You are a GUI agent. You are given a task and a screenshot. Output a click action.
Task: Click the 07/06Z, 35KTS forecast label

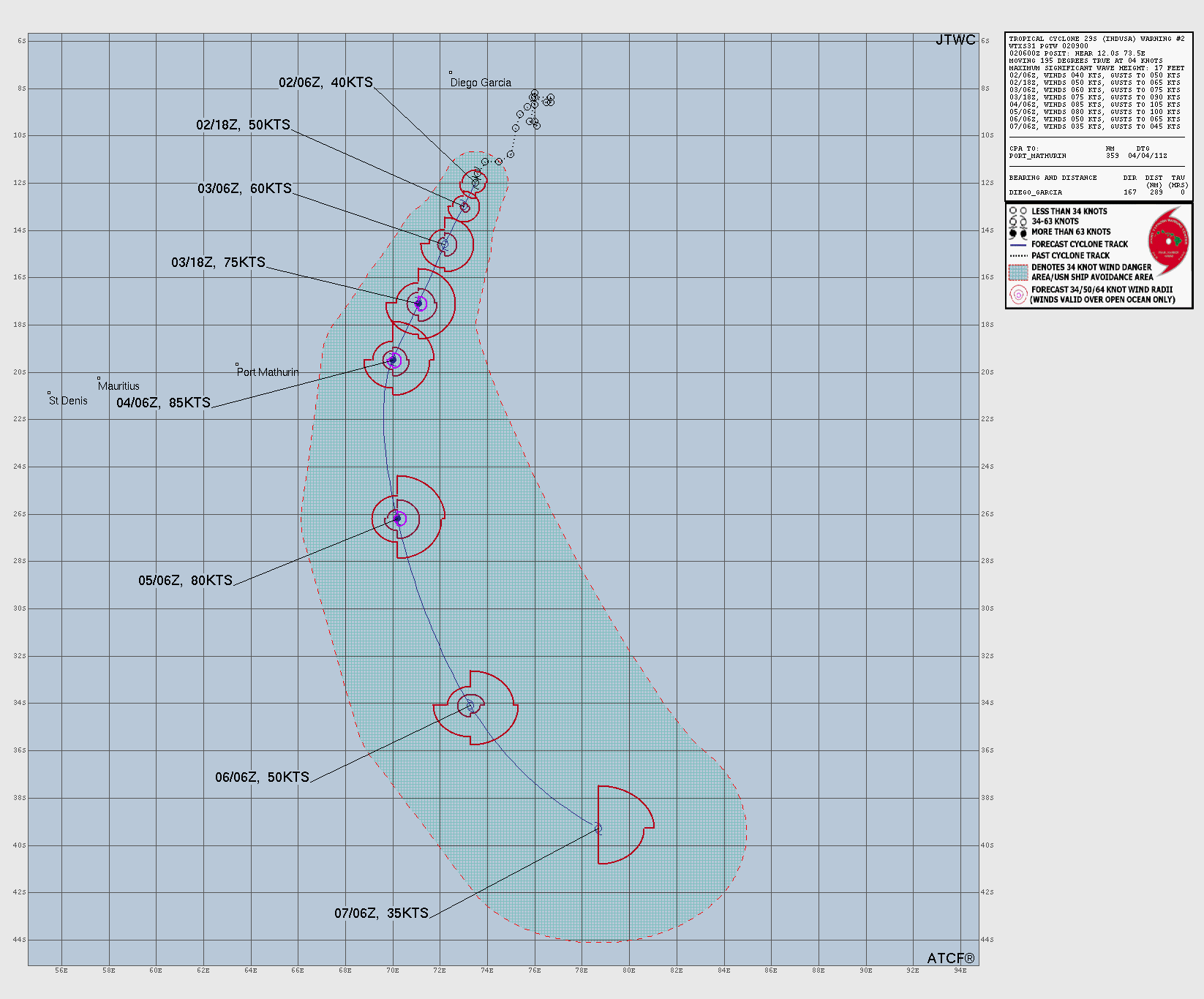click(381, 913)
